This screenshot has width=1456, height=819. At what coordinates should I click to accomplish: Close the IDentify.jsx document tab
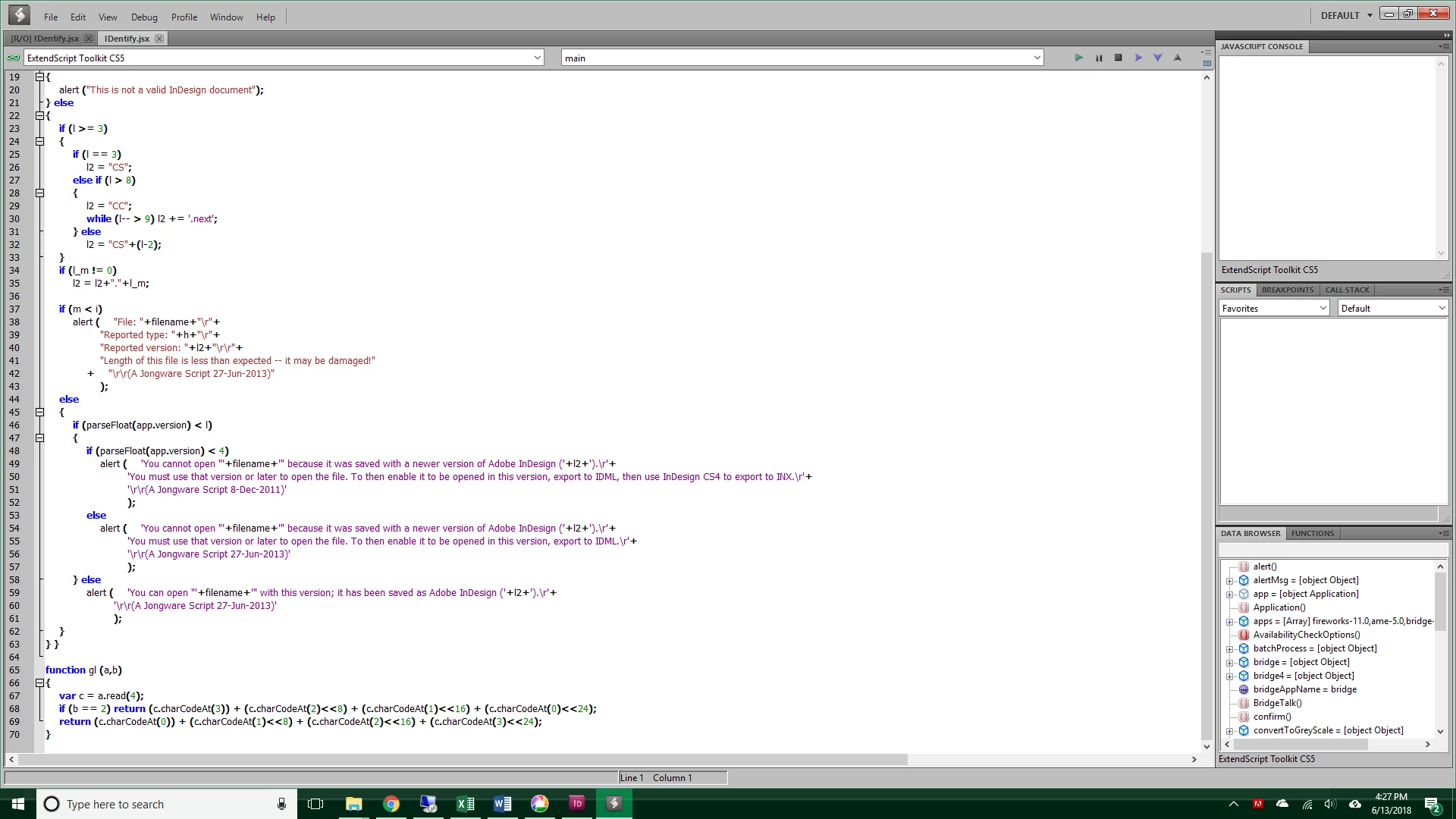(158, 39)
